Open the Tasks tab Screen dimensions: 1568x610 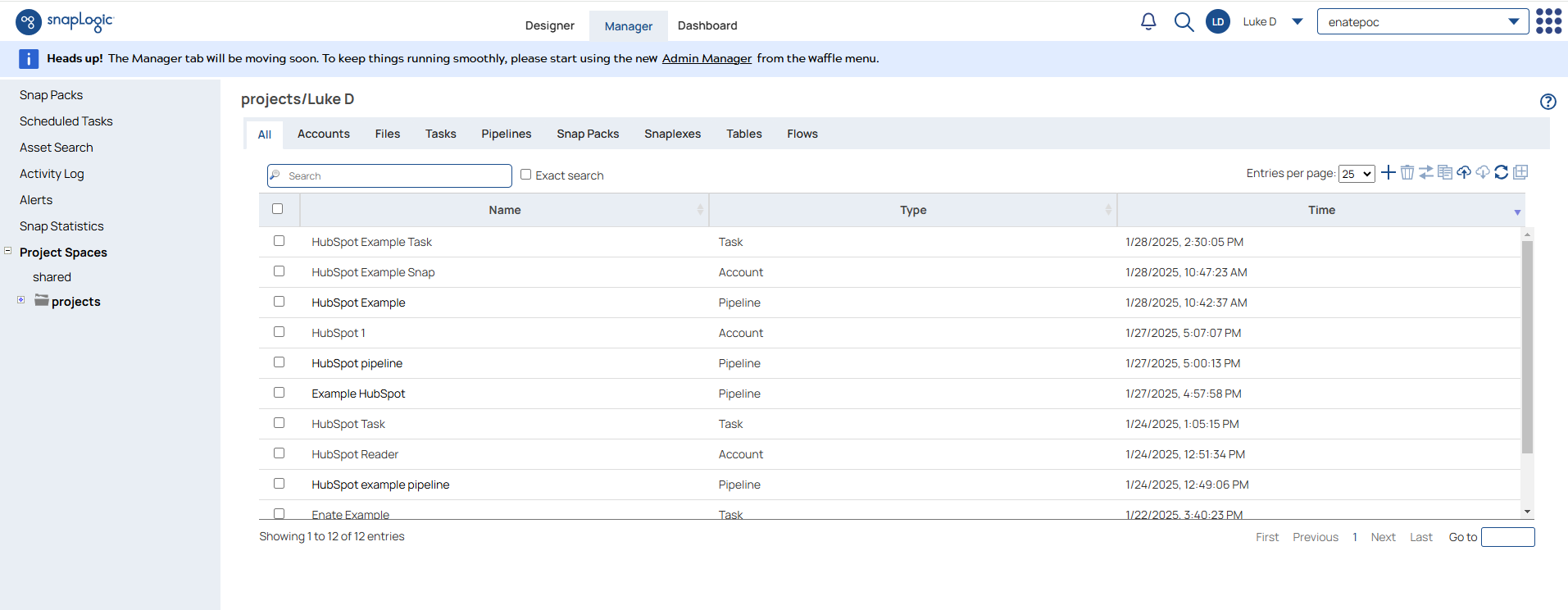tap(440, 134)
